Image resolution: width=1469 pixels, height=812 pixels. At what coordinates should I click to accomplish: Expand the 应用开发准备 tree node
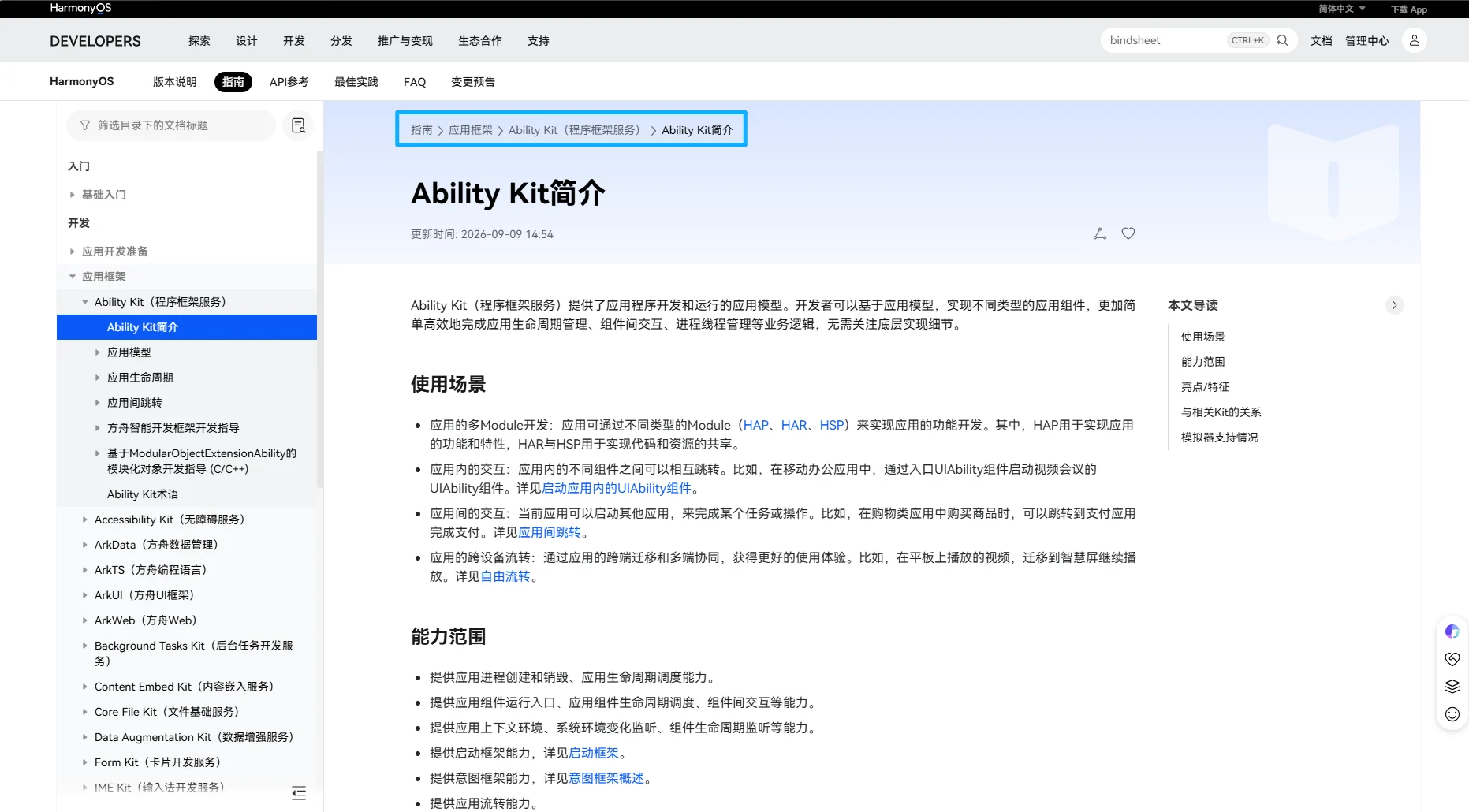pyautogui.click(x=72, y=251)
